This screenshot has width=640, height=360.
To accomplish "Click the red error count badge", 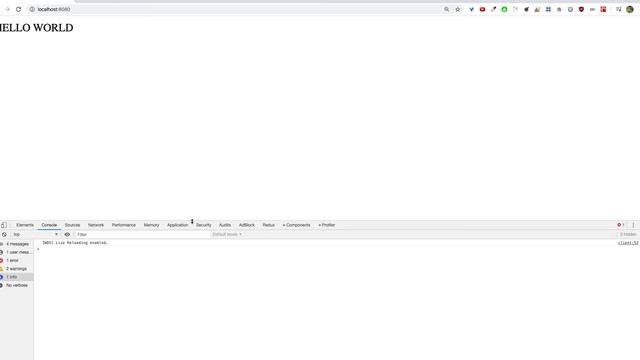I will pos(620,225).
